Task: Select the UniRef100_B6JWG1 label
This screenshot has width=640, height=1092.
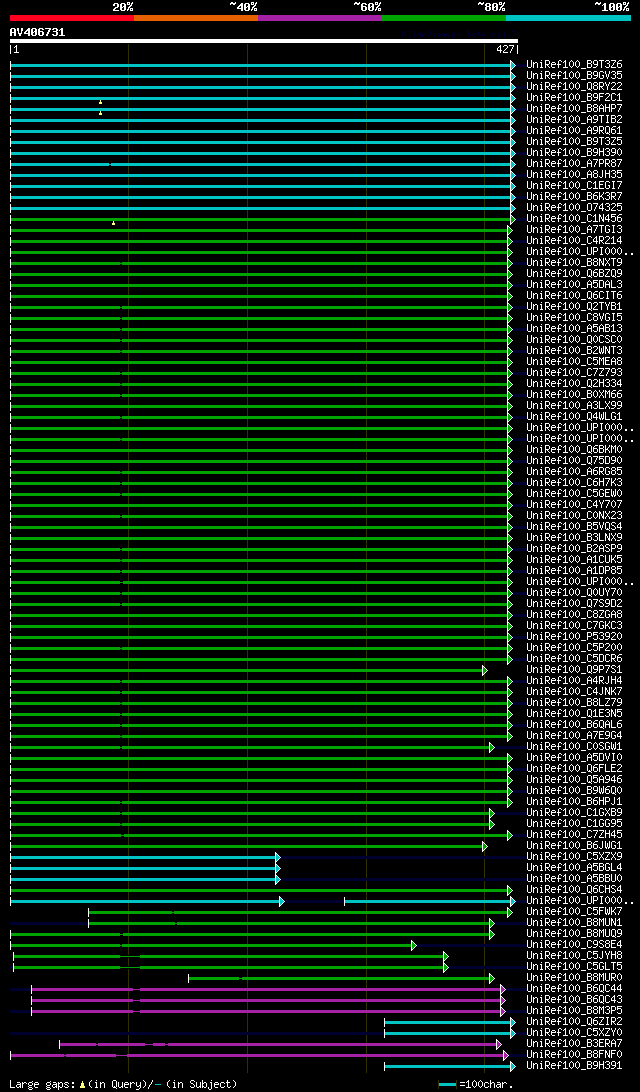Action: [575, 846]
